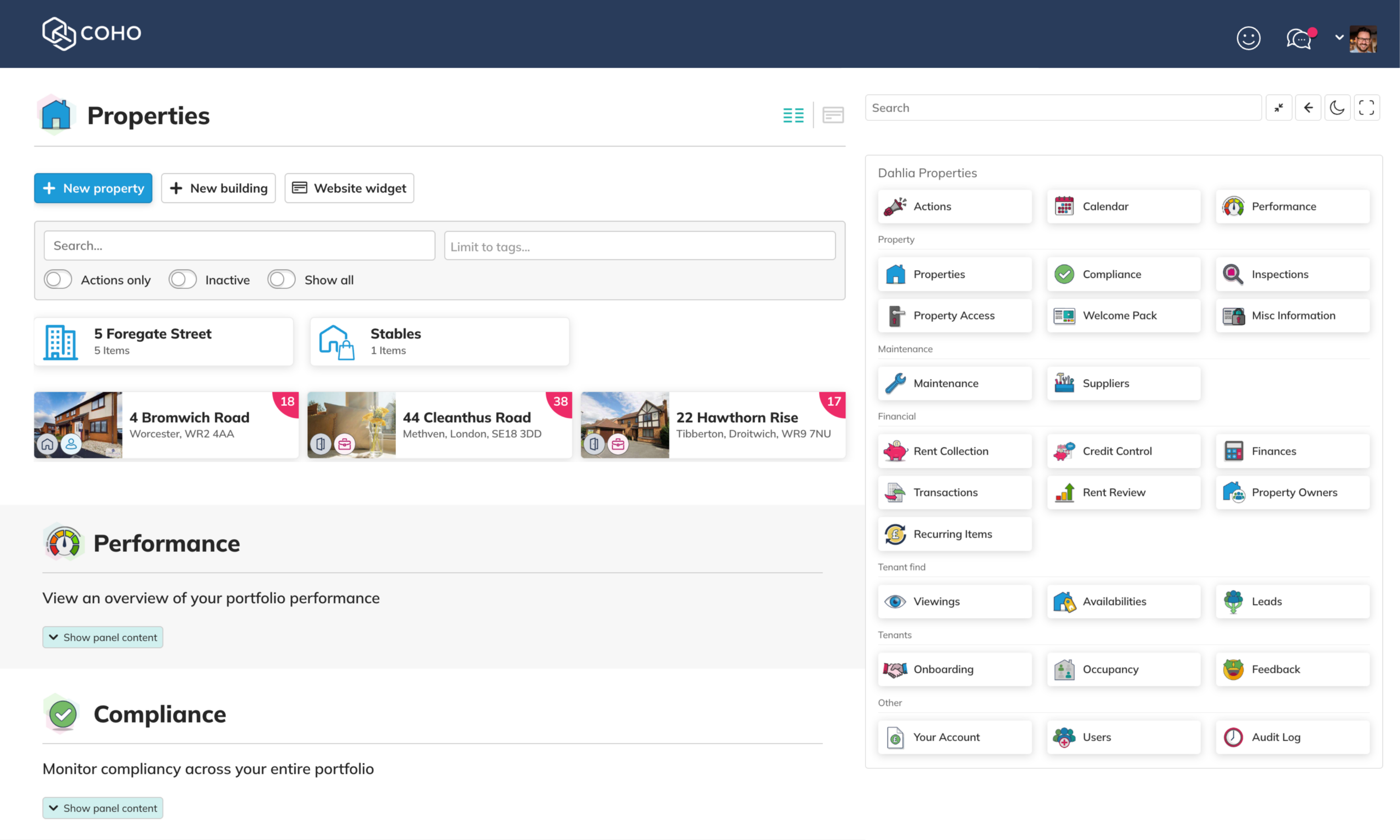Image resolution: width=1400 pixels, height=840 pixels.
Task: Click the user avatar photo
Action: pyautogui.click(x=1363, y=38)
